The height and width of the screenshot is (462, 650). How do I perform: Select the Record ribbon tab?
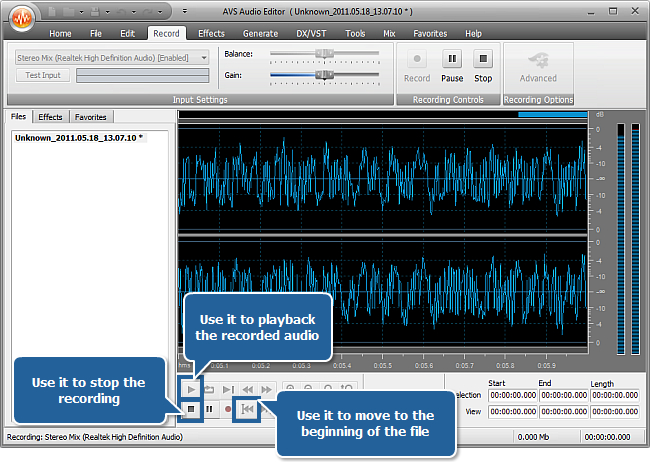(166, 34)
